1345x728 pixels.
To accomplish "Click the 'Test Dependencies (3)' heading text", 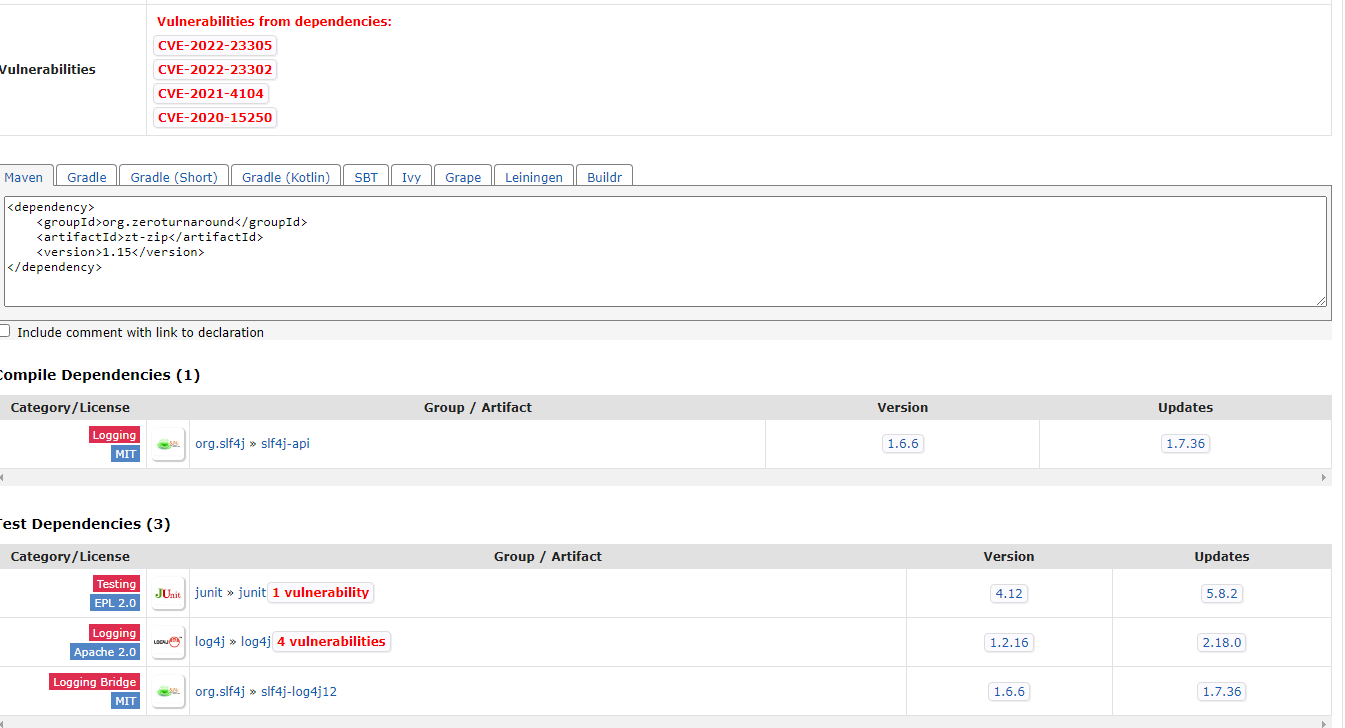I will 84,524.
